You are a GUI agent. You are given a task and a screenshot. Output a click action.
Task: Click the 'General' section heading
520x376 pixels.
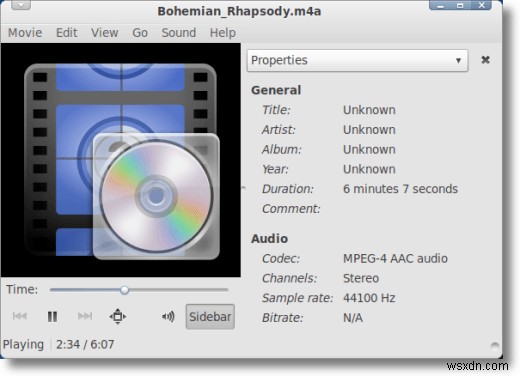click(276, 90)
